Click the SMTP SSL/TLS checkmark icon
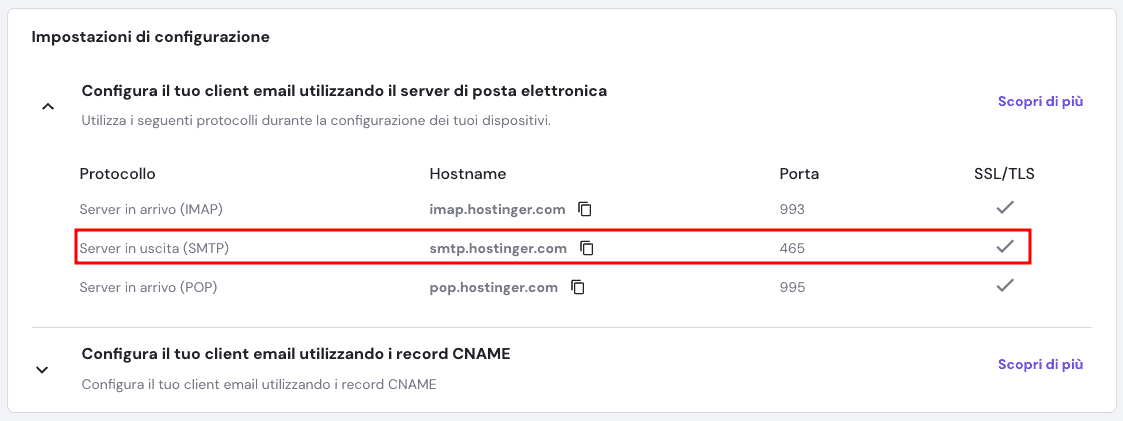Screen dimensions: 1123x421 pos(1006,246)
